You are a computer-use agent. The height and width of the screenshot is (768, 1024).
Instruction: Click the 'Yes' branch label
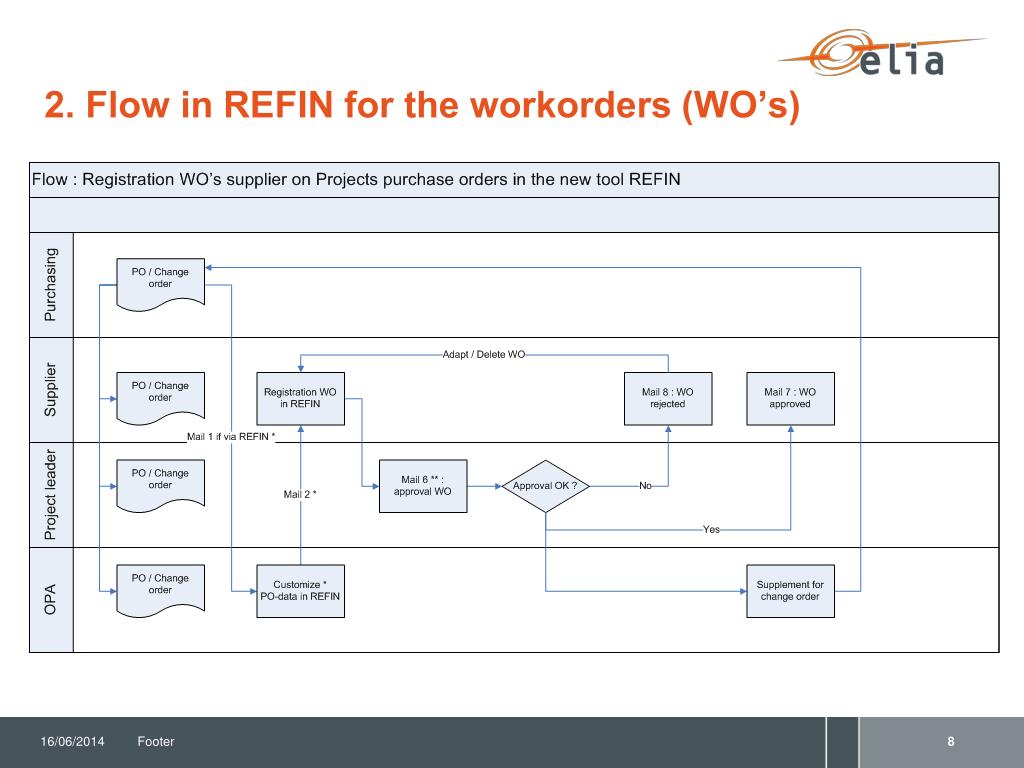tap(711, 530)
